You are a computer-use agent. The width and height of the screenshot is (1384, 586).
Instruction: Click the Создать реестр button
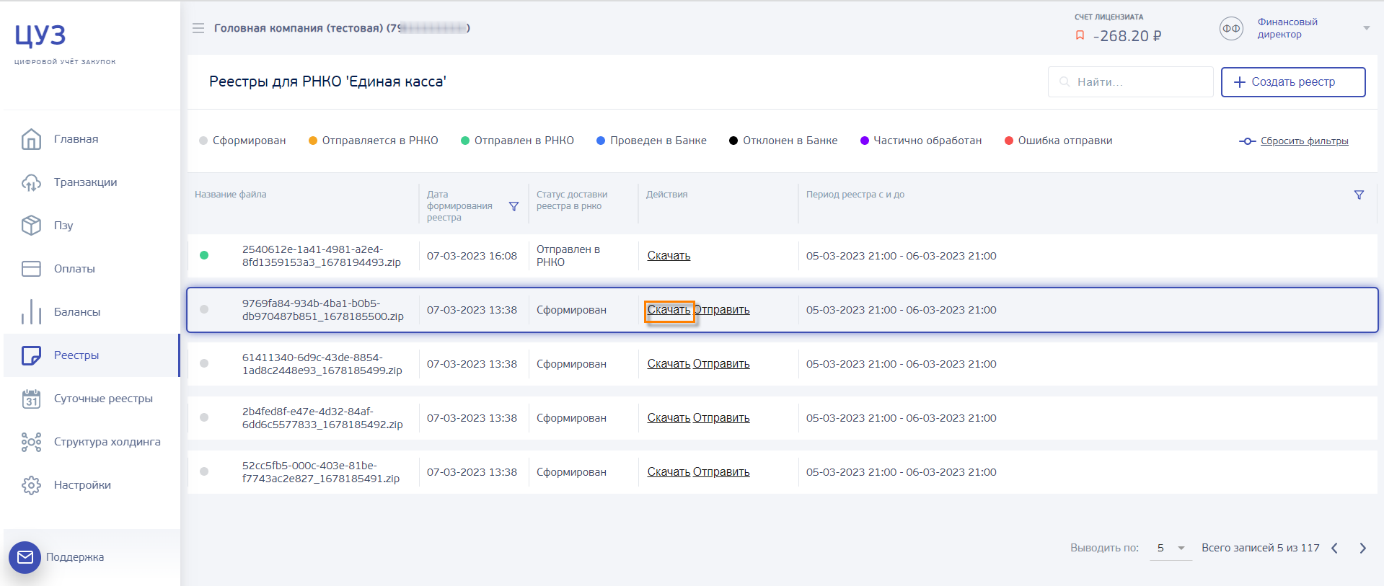click(1292, 82)
